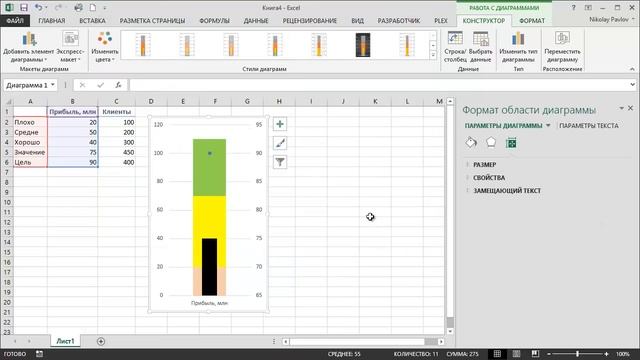Image resolution: width=640 pixels, height=360 pixels.
Task: Click the vertical scrollbar up arrow
Action: pos(450,101)
